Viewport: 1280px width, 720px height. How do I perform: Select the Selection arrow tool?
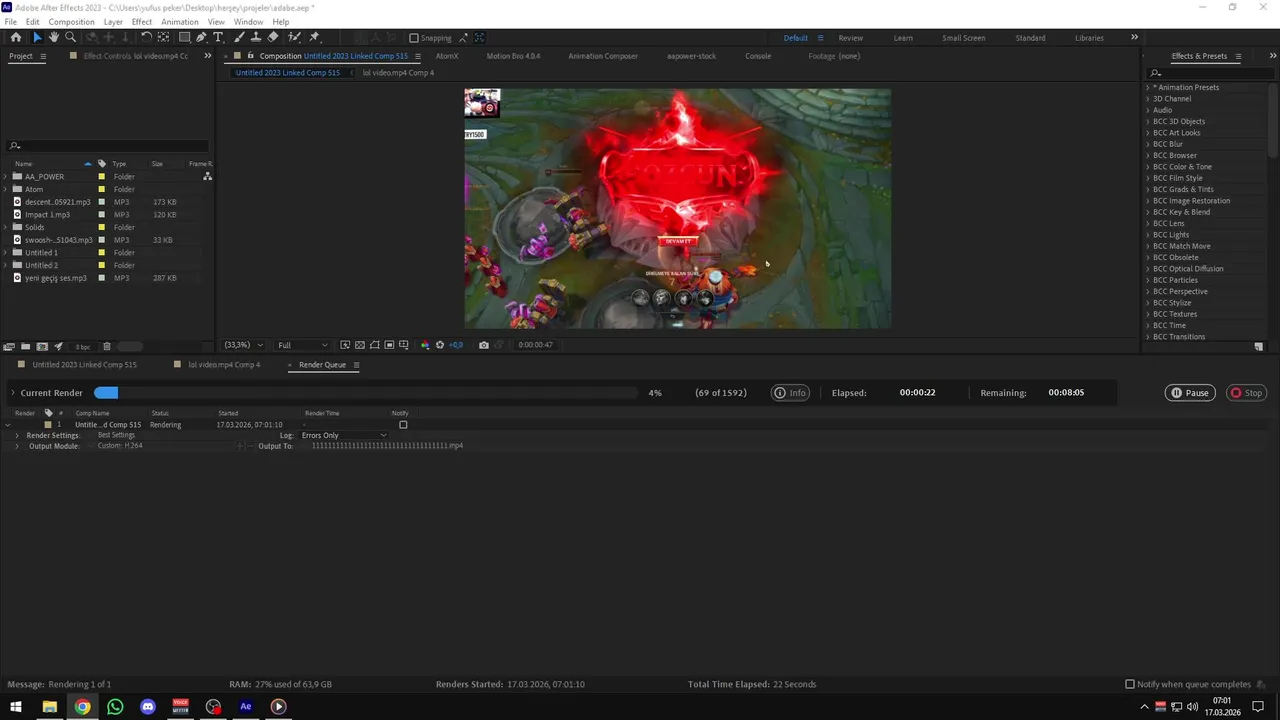(37, 37)
